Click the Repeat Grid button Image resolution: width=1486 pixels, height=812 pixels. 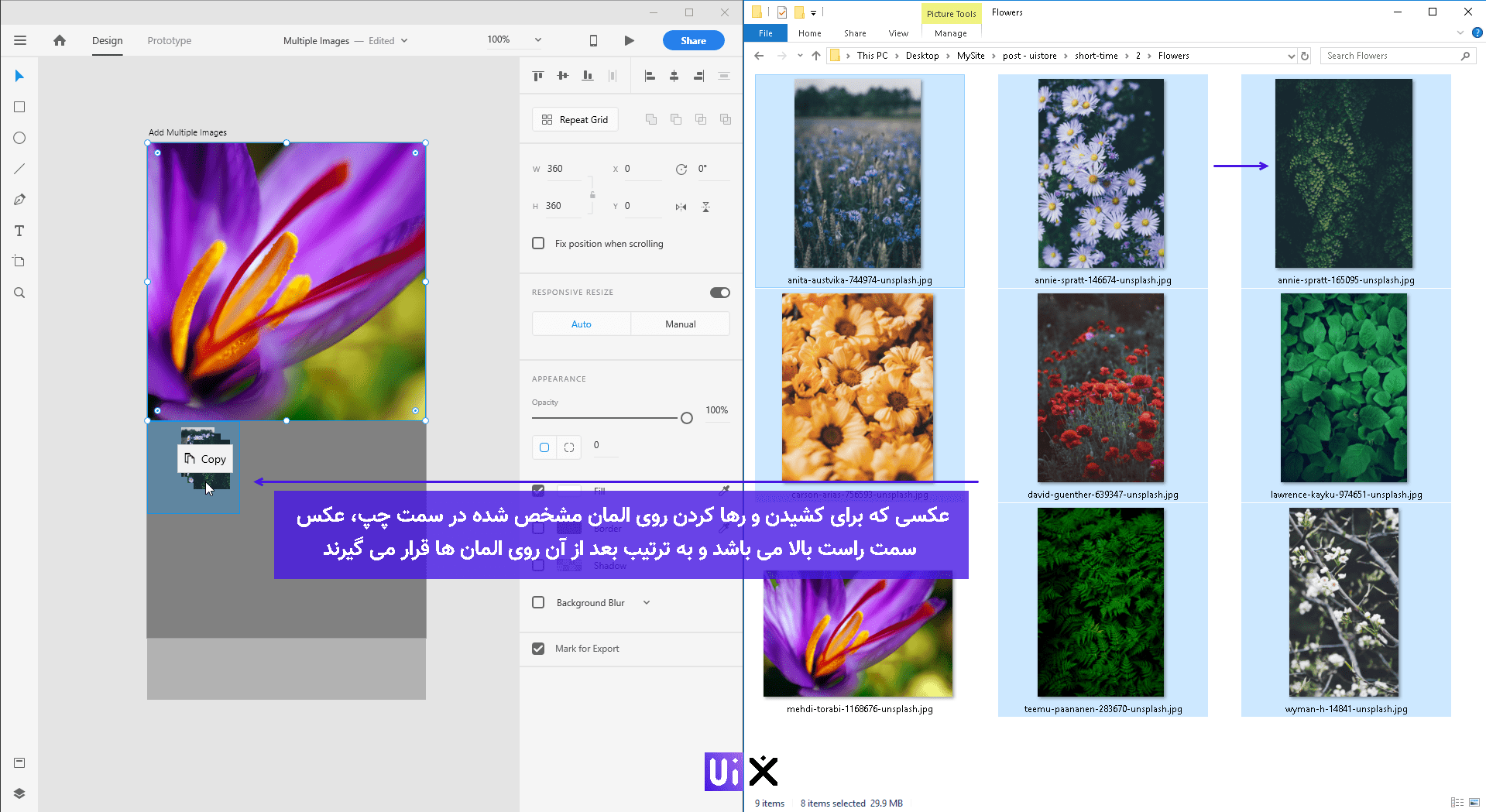tap(575, 119)
